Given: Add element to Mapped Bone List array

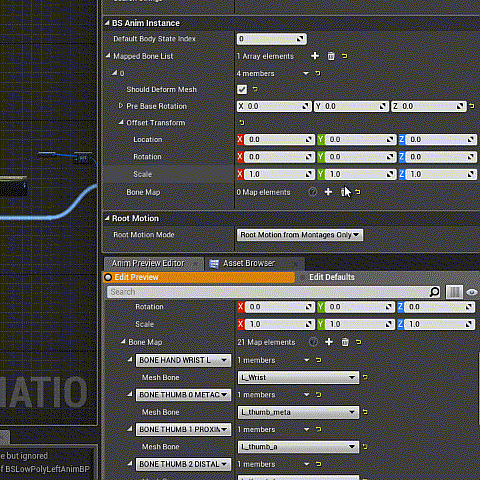Looking at the screenshot, I should click(x=315, y=56).
